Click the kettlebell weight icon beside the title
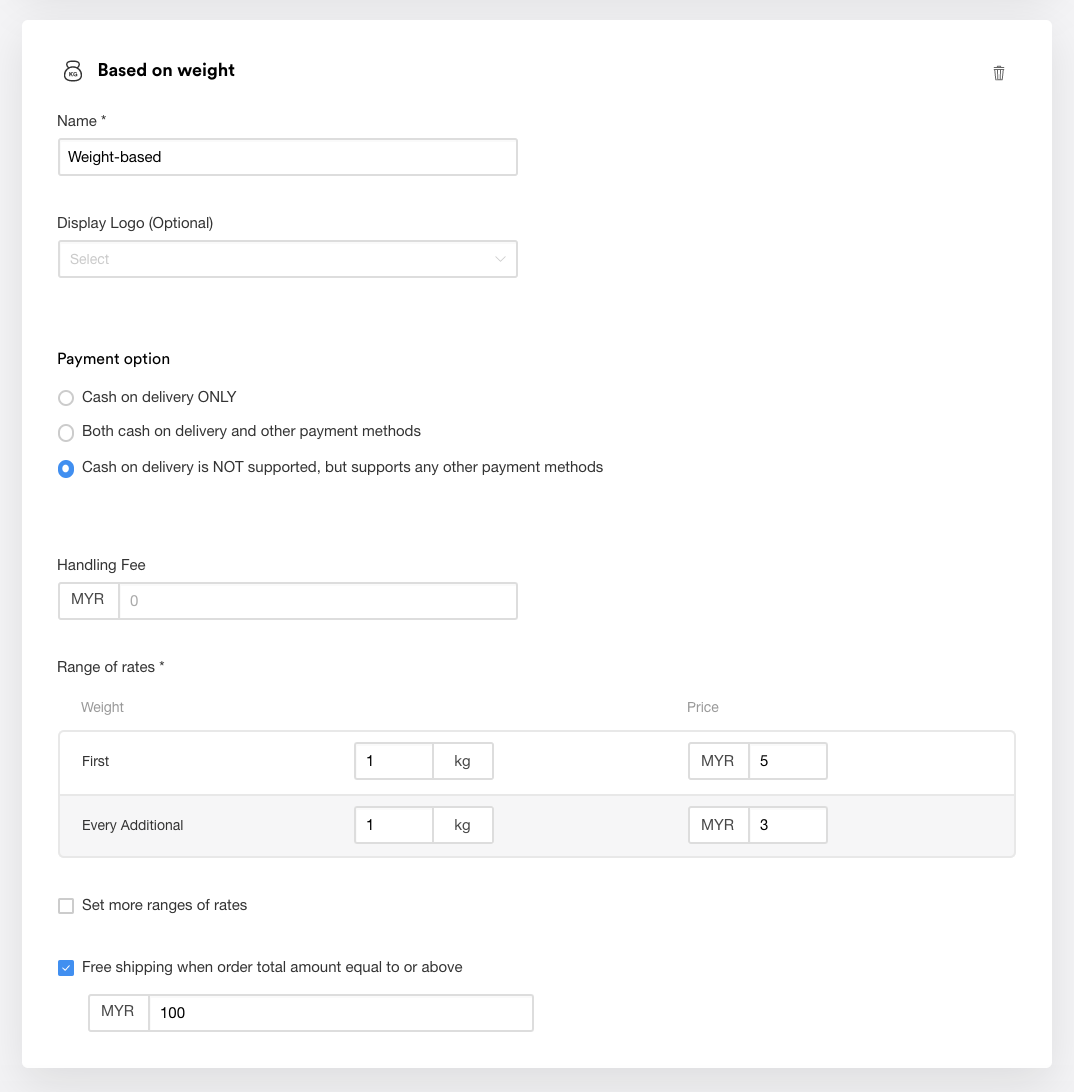 pyautogui.click(x=73, y=71)
